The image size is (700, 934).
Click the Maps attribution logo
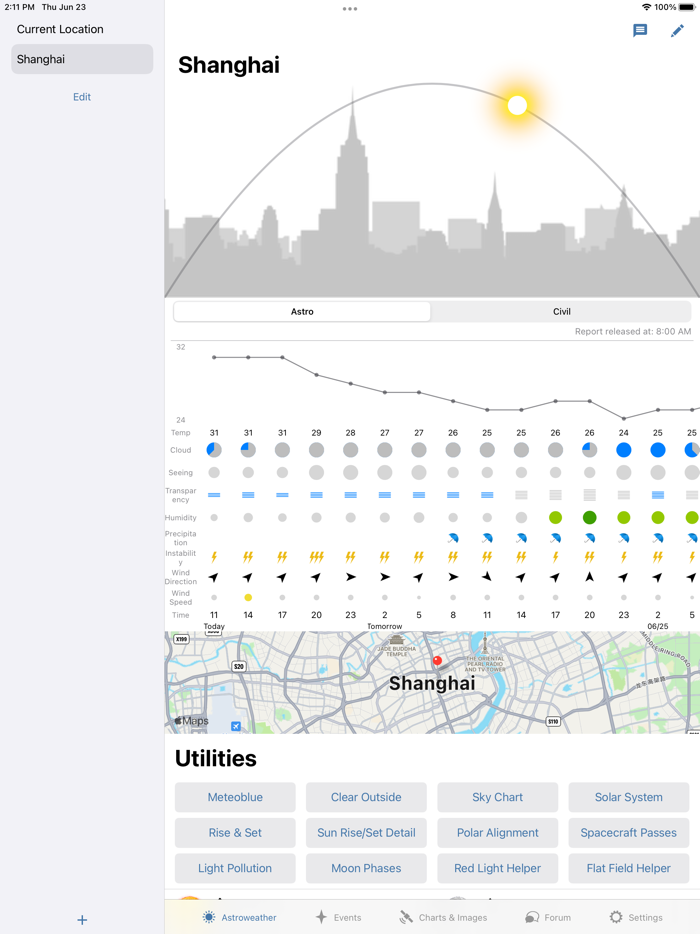(191, 721)
